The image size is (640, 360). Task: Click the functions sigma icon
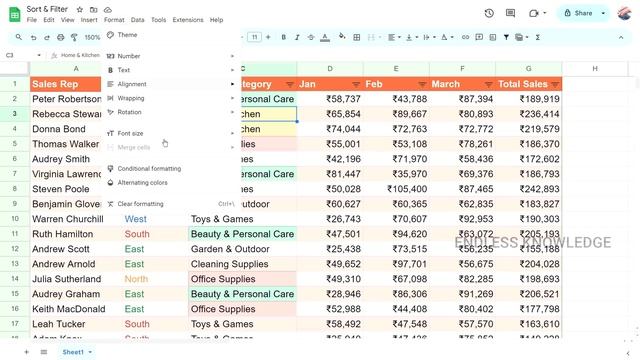(538, 37)
